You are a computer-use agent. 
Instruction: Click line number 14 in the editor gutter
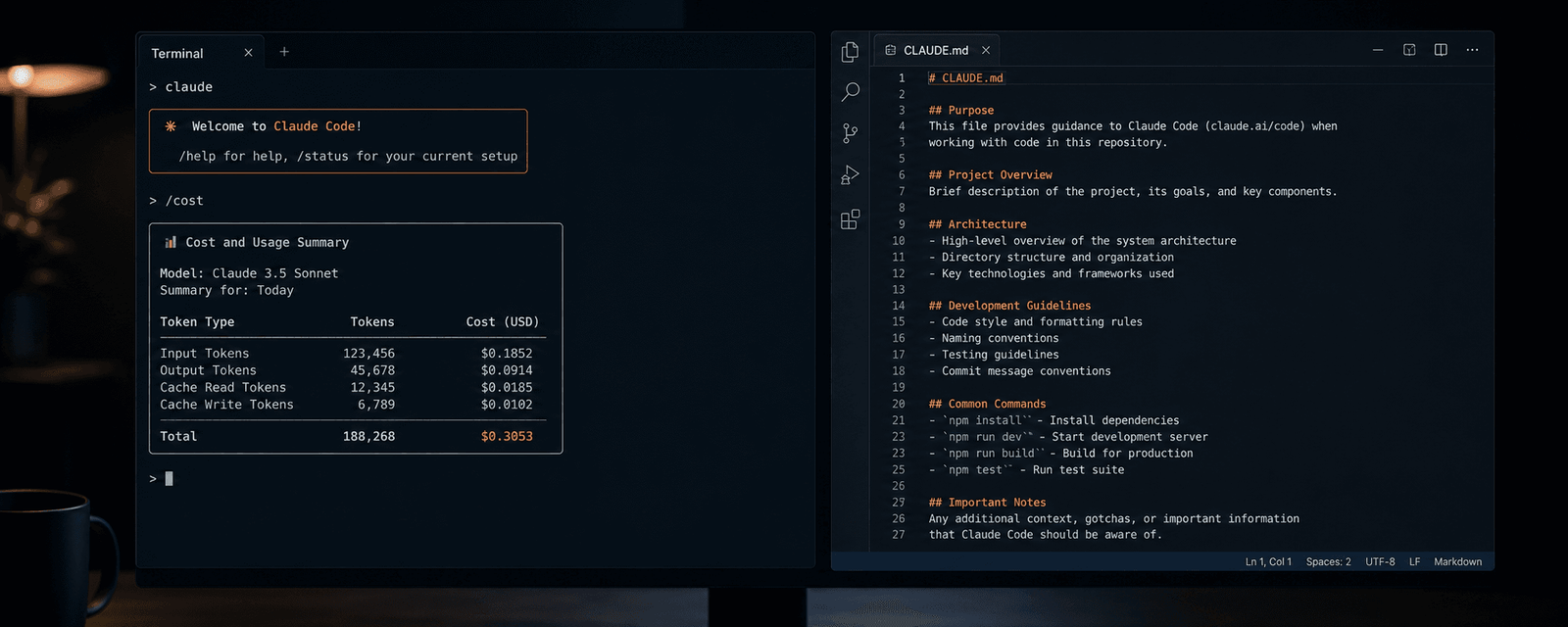899,306
